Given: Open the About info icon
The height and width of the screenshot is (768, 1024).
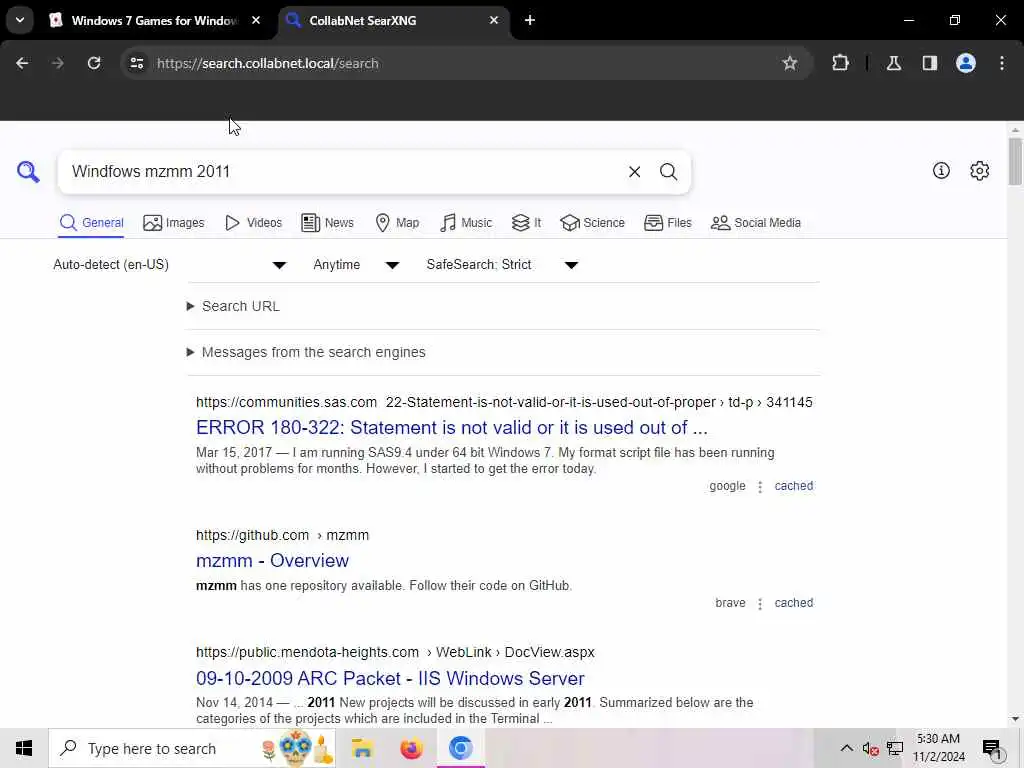Looking at the screenshot, I should (941, 170).
